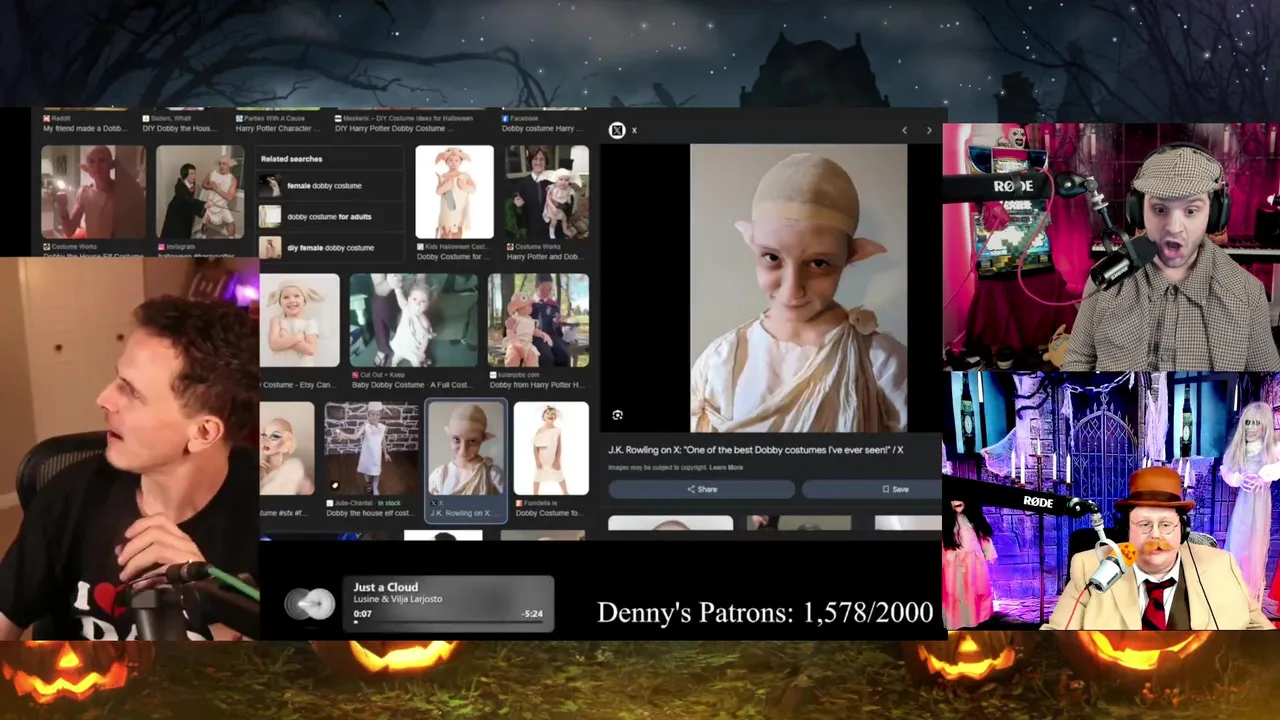The height and width of the screenshot is (720, 1280).
Task: Open Kids Halloween Costume Dobby thumbnail
Action: point(454,192)
